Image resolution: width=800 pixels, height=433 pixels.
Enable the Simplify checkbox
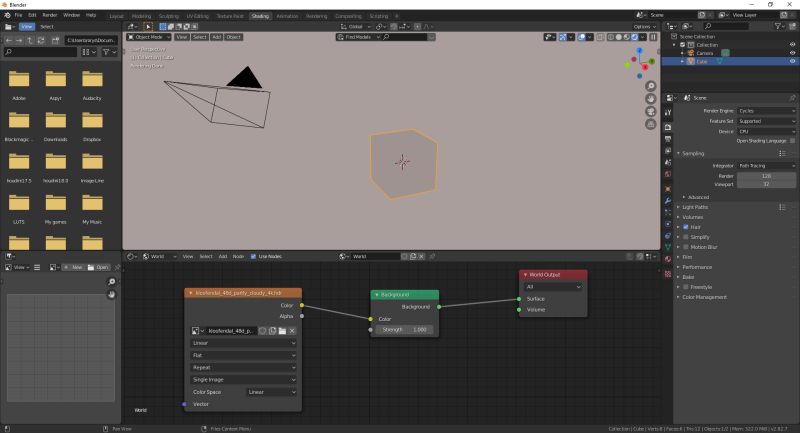pyautogui.click(x=686, y=237)
